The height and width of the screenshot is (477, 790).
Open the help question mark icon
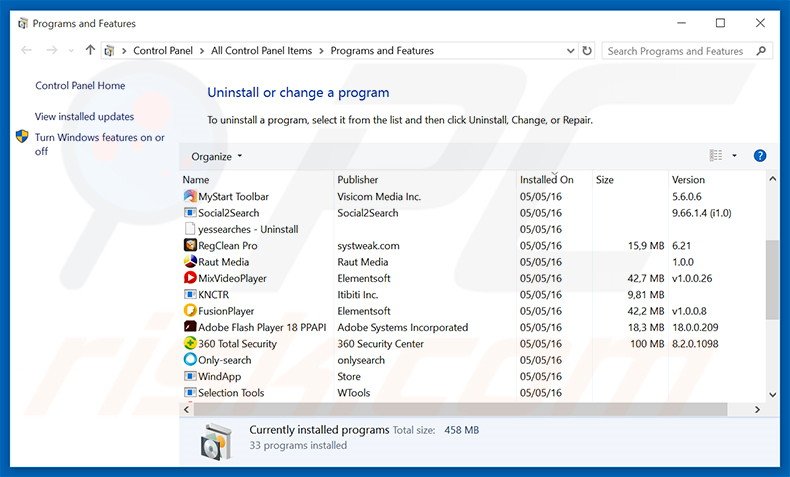pos(760,156)
